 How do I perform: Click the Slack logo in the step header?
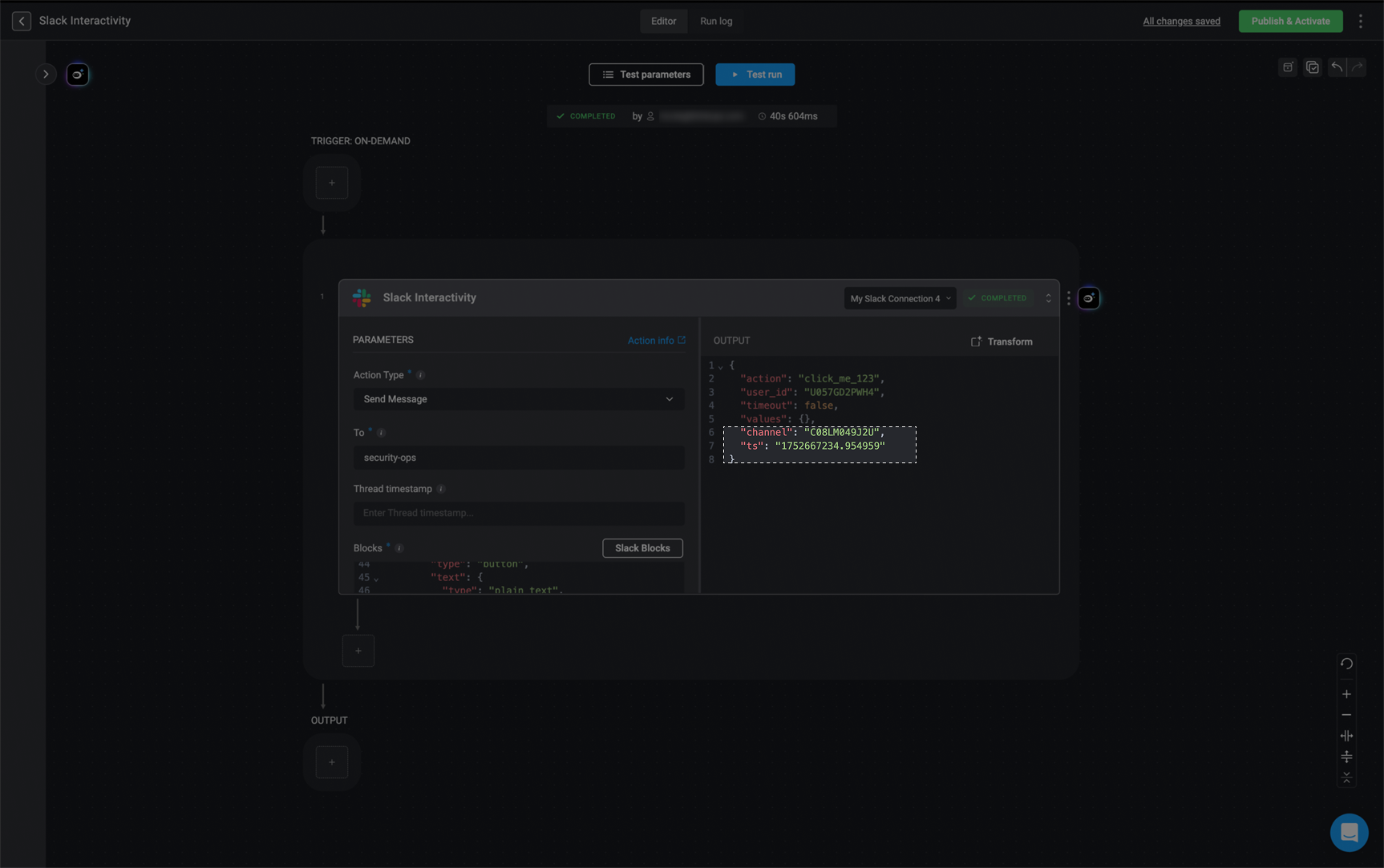pos(362,298)
